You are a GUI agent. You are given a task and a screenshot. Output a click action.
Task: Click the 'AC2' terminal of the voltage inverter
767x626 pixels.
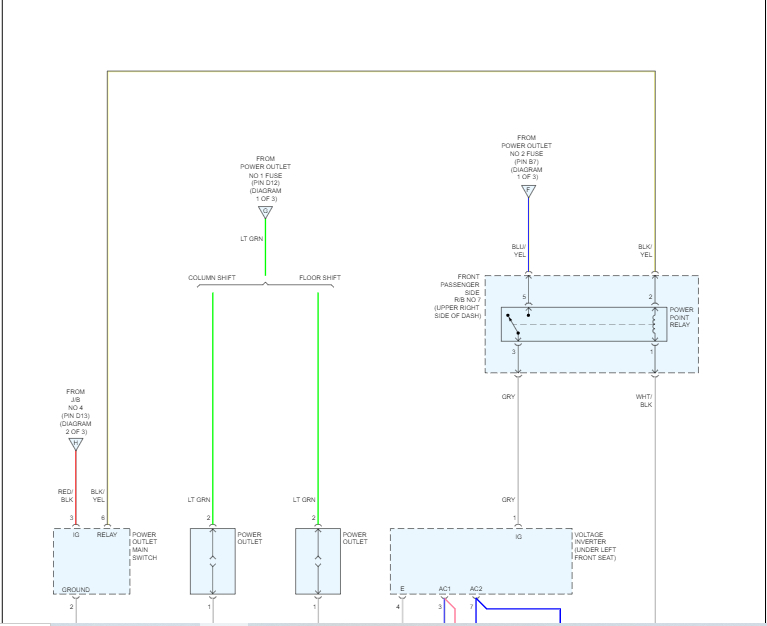pos(476,588)
